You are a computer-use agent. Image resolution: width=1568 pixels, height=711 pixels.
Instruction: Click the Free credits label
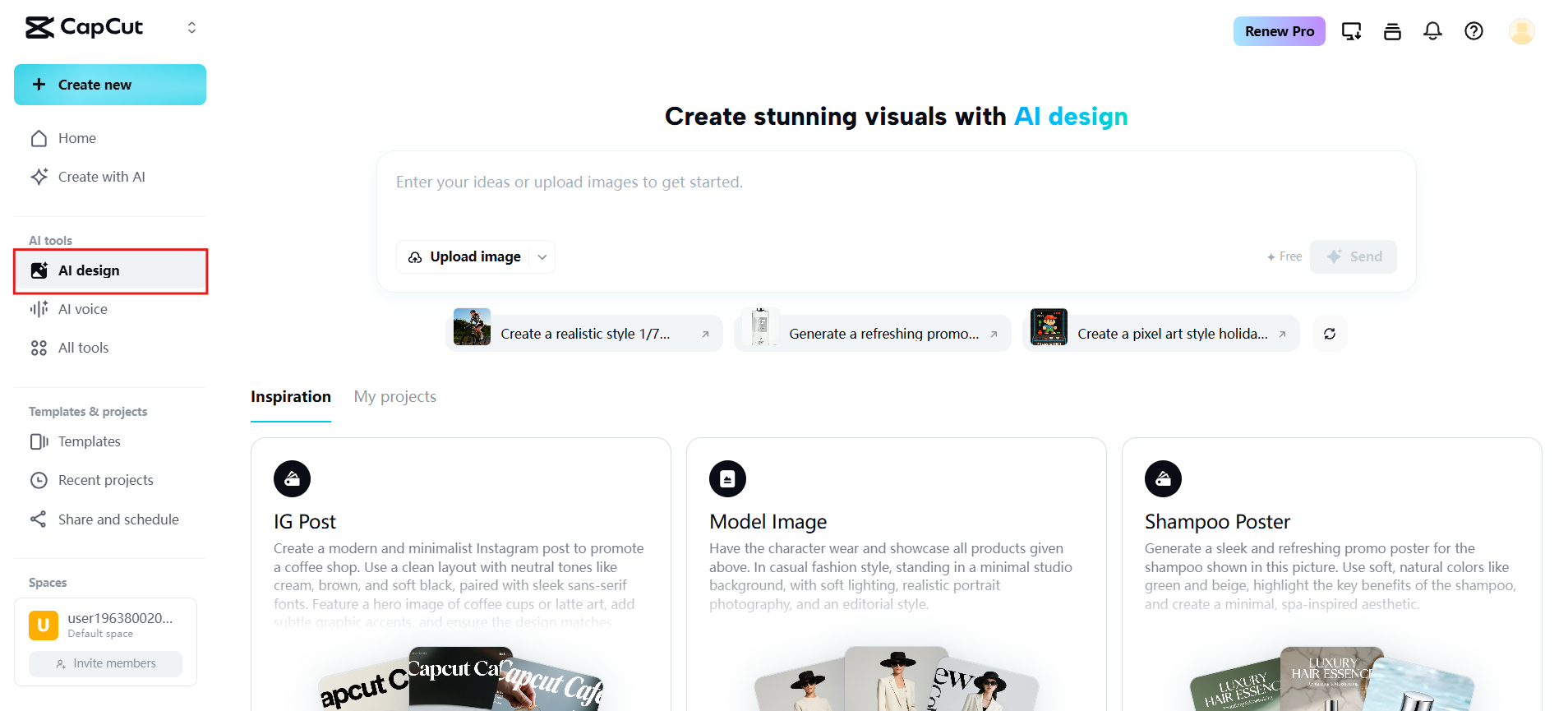pos(1284,256)
